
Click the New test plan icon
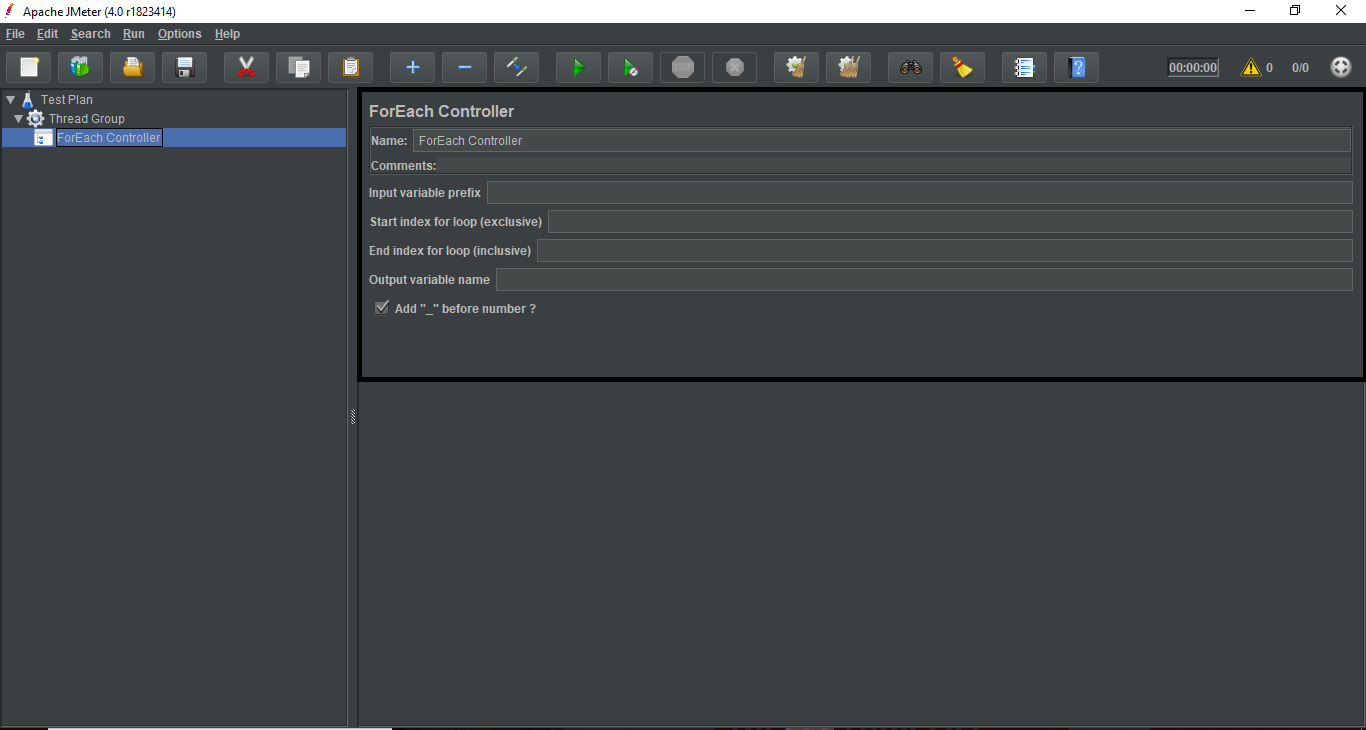[x=29, y=68]
